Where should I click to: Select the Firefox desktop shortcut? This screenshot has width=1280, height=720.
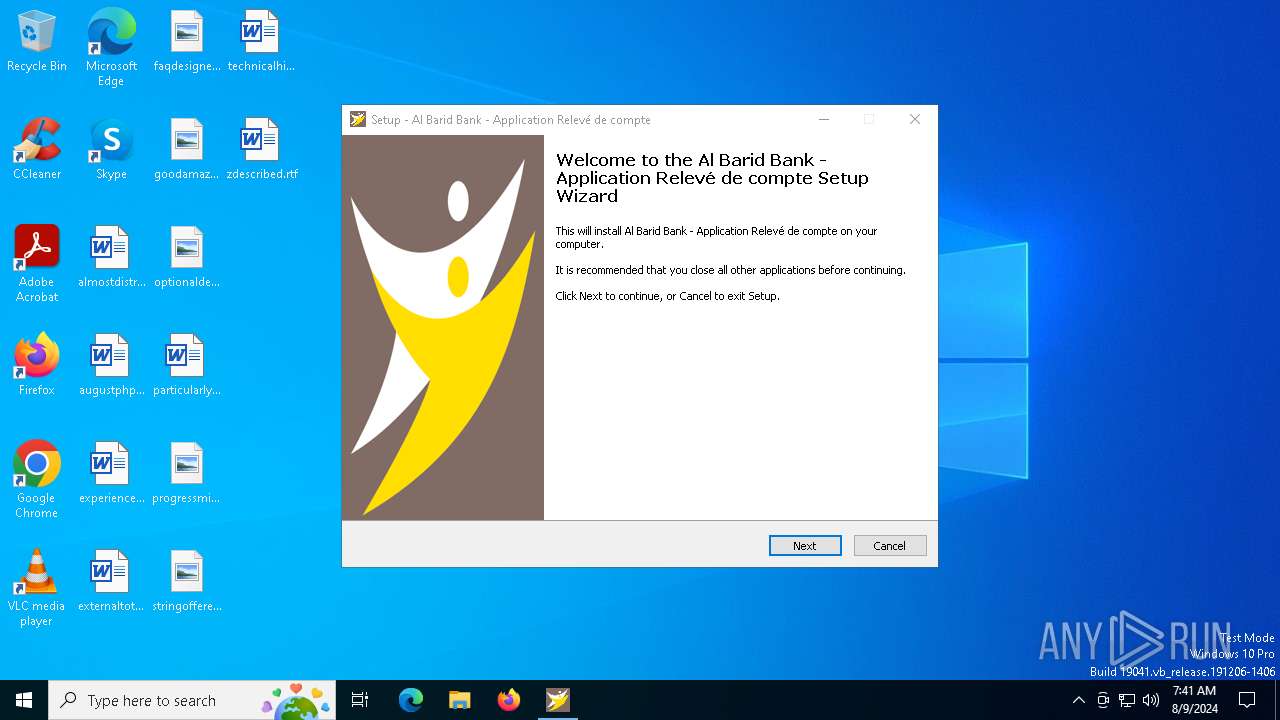coord(37,365)
